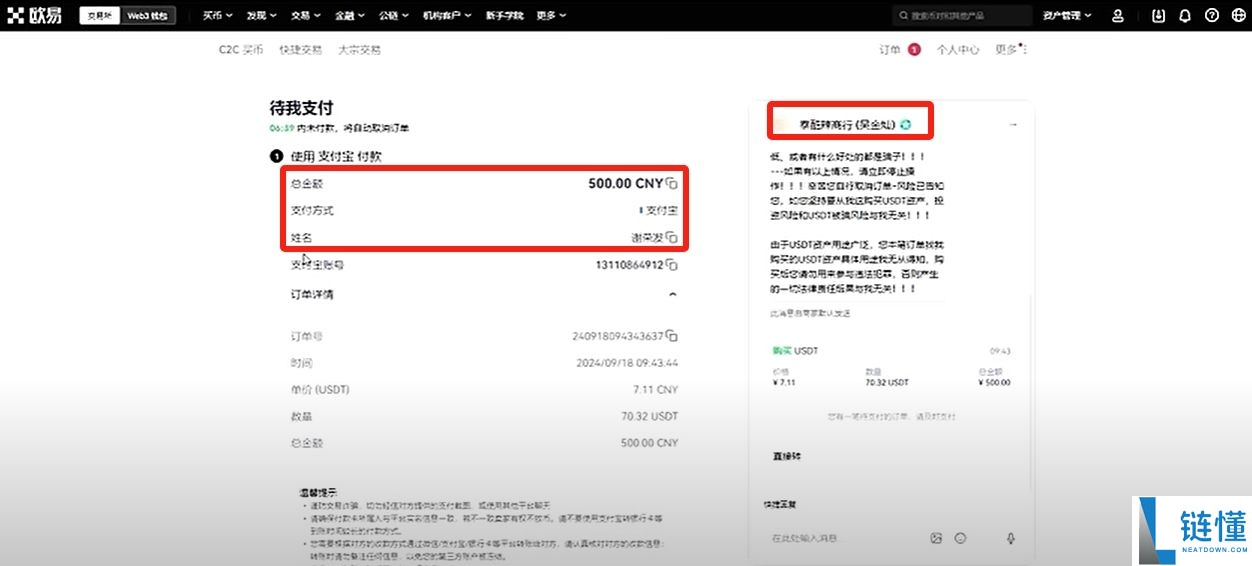The width and height of the screenshot is (1252, 566).
Task: Click the microphone voice icon in chat
Action: point(1011,538)
